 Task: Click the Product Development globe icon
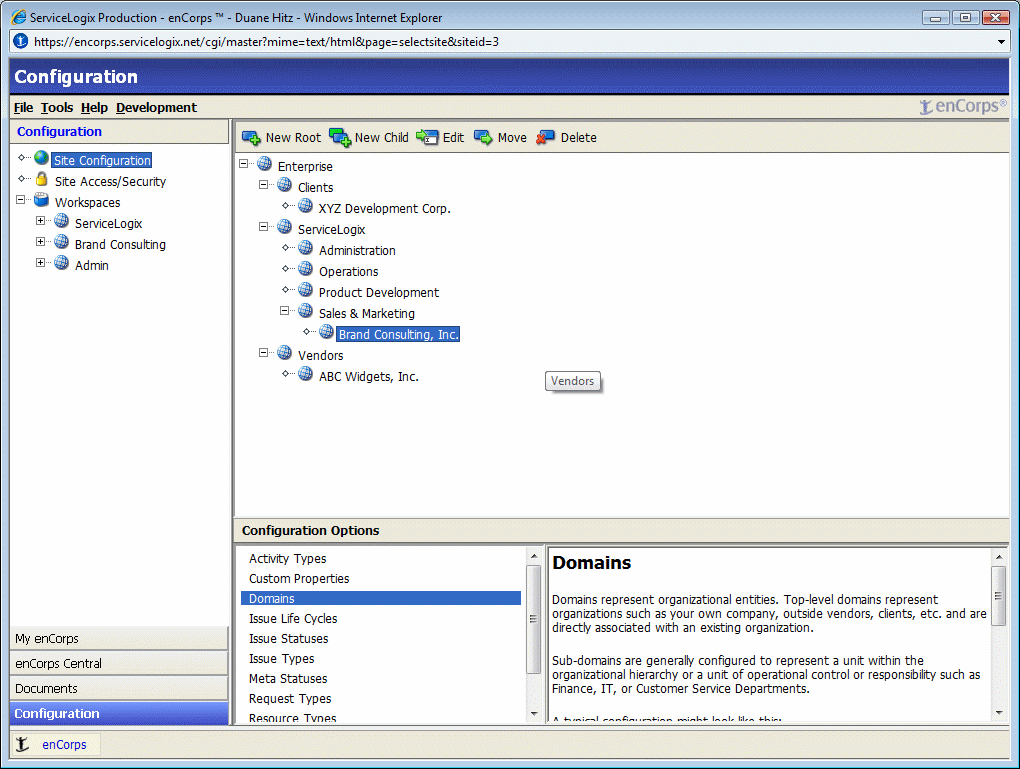click(x=306, y=290)
